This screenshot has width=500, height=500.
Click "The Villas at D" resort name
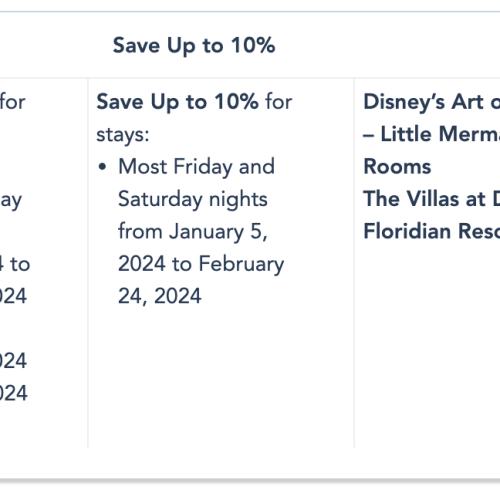pos(432,199)
